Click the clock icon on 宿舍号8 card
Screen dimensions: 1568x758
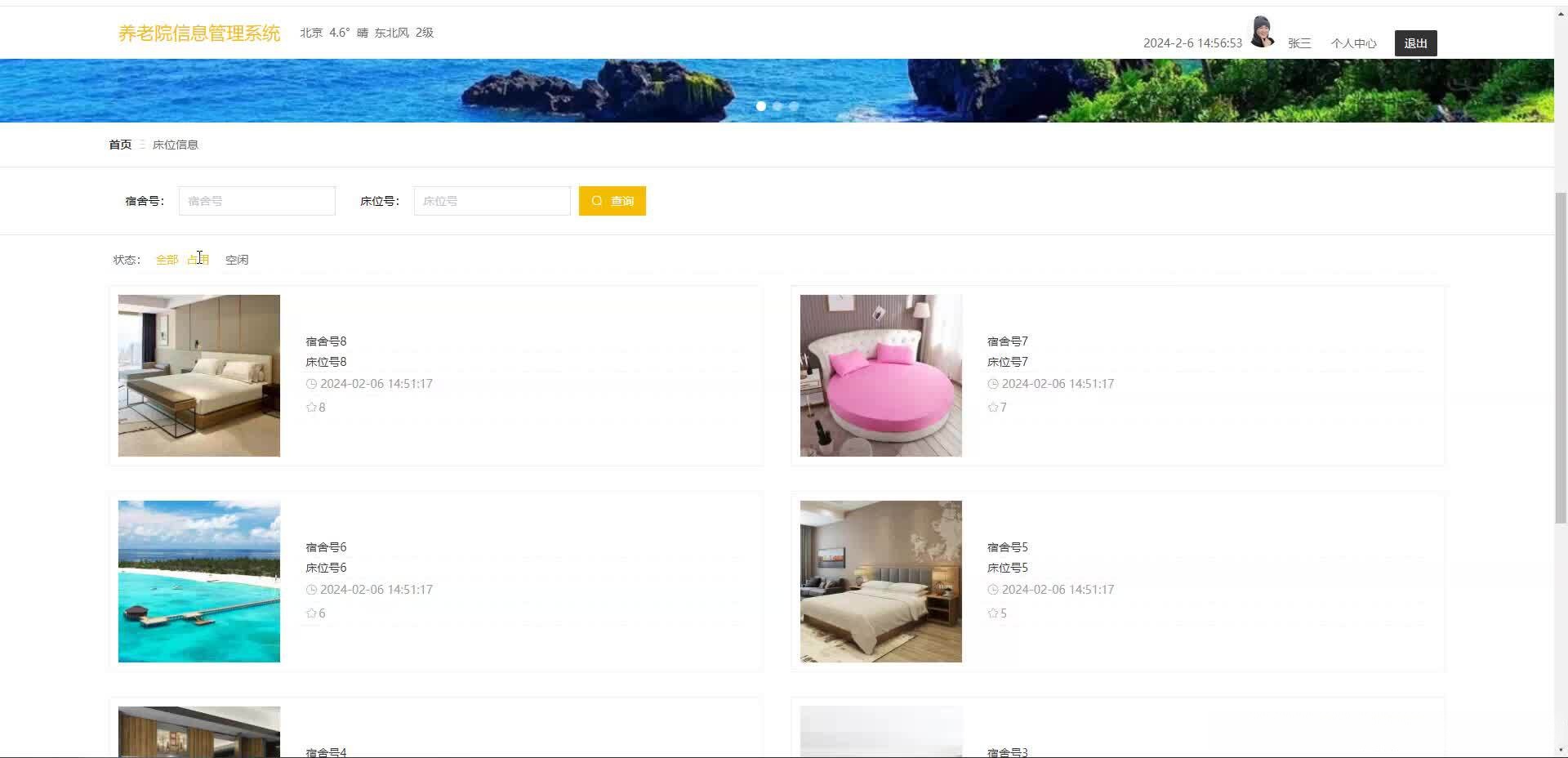click(311, 384)
